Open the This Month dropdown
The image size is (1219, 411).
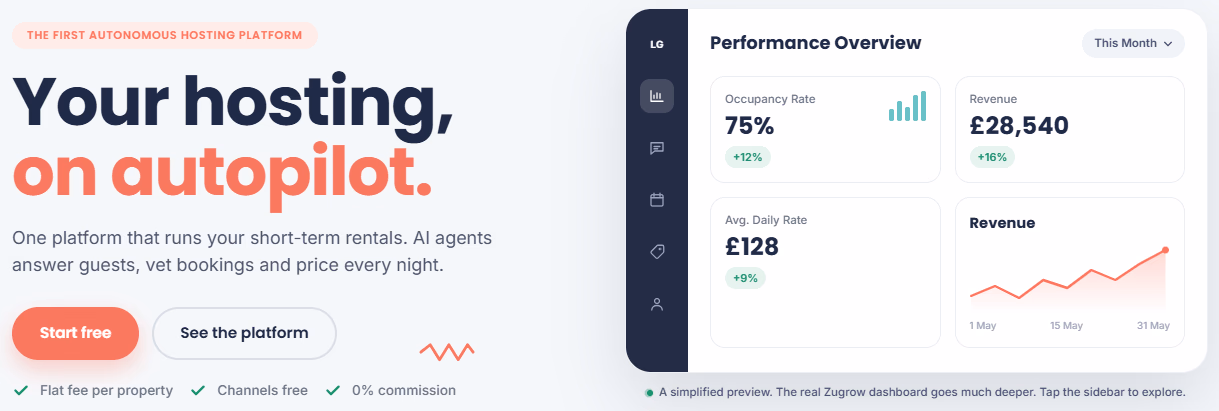click(1133, 43)
